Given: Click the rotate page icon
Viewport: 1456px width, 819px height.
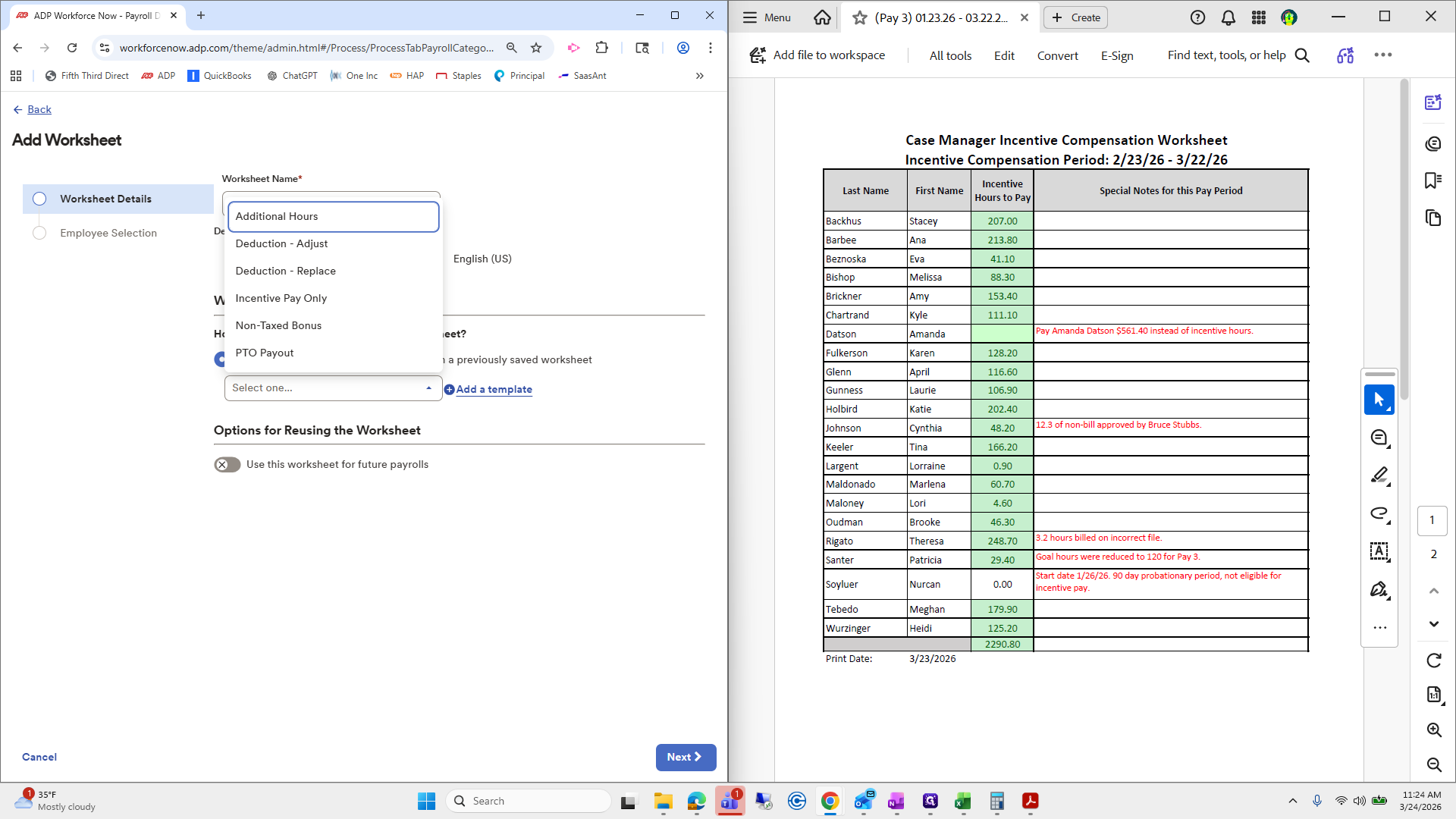Looking at the screenshot, I should coord(1433,661).
